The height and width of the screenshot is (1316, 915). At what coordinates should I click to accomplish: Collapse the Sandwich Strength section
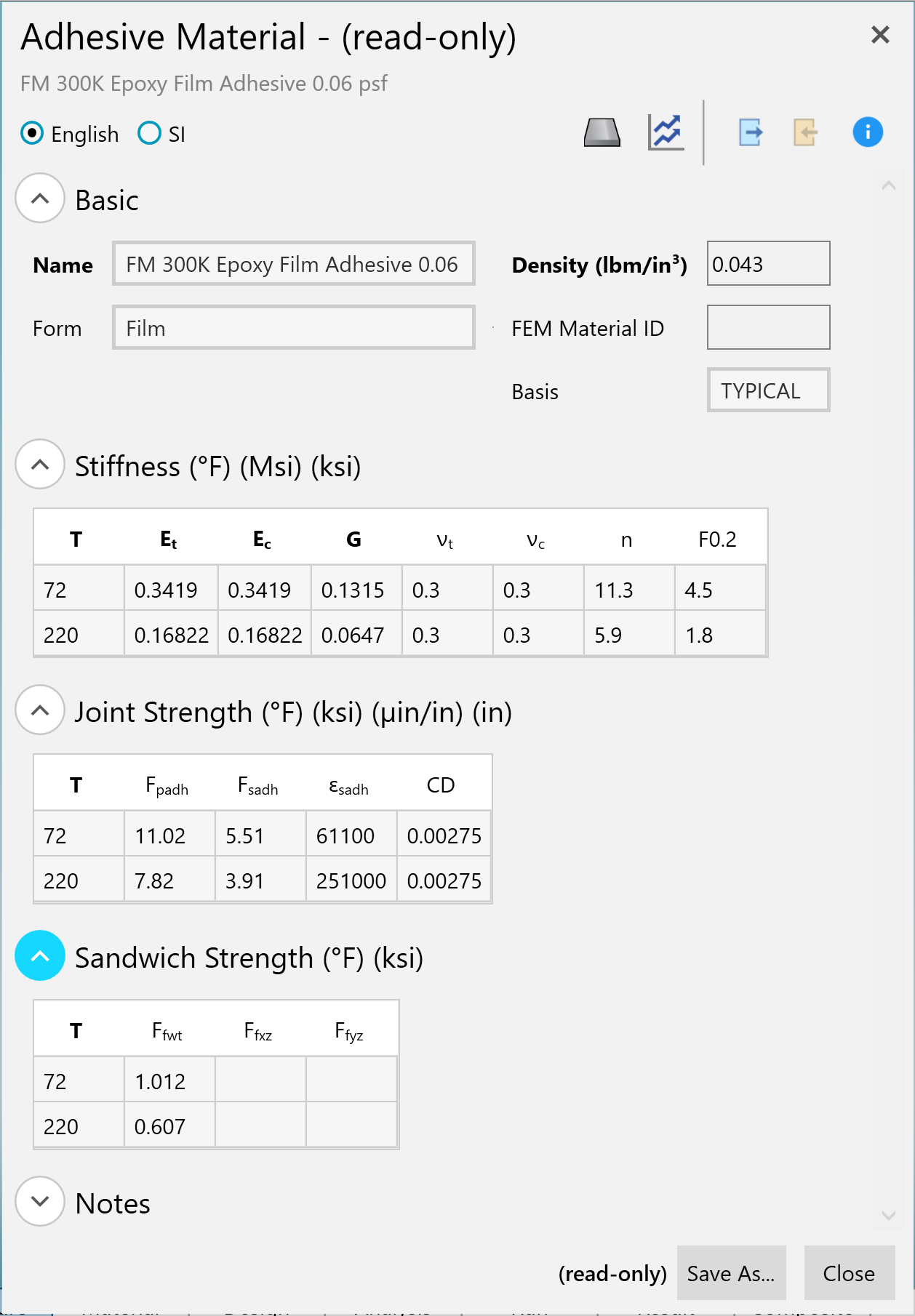[x=40, y=956]
